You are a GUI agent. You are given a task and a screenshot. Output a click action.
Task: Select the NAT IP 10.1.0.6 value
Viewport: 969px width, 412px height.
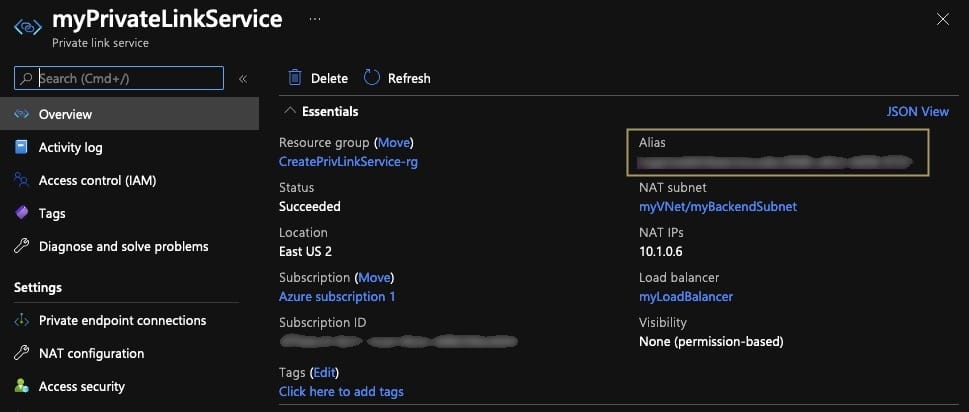tap(661, 252)
